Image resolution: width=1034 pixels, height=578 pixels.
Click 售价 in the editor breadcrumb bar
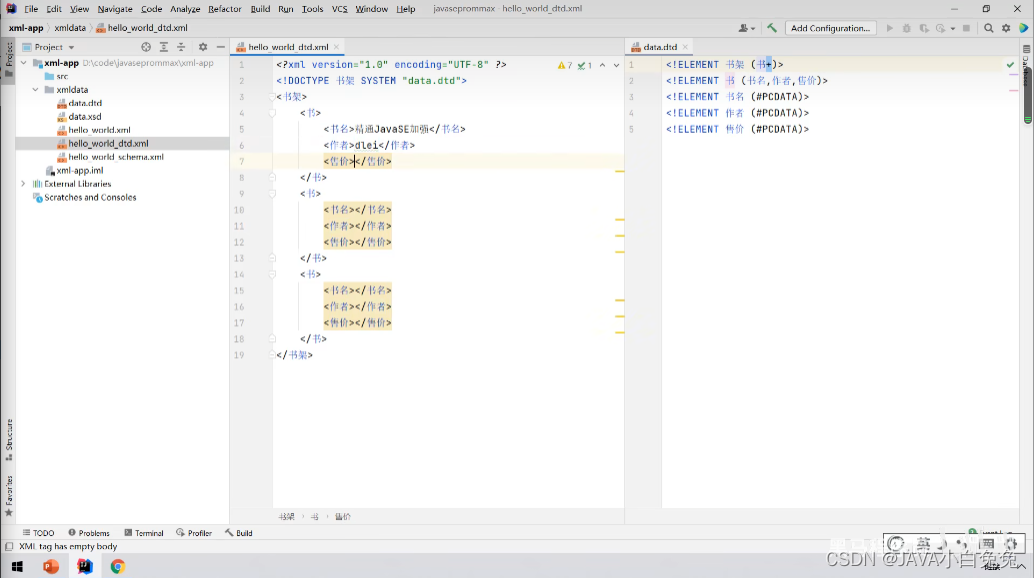343,517
